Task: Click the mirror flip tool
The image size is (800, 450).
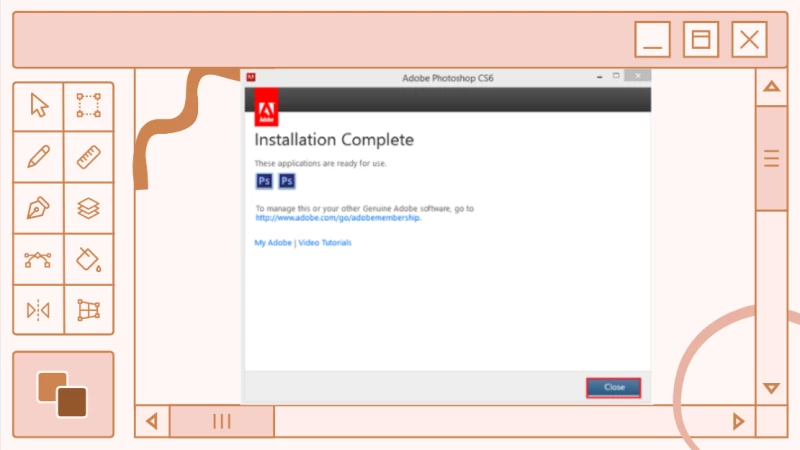Action: tap(38, 310)
